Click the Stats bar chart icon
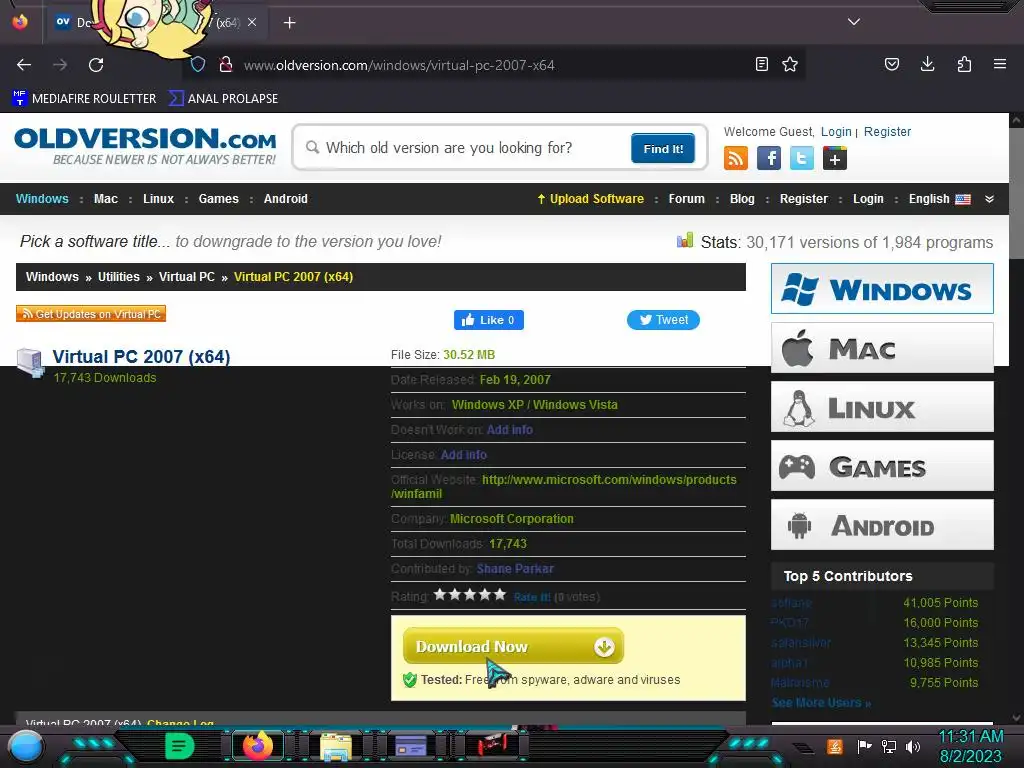 click(685, 240)
